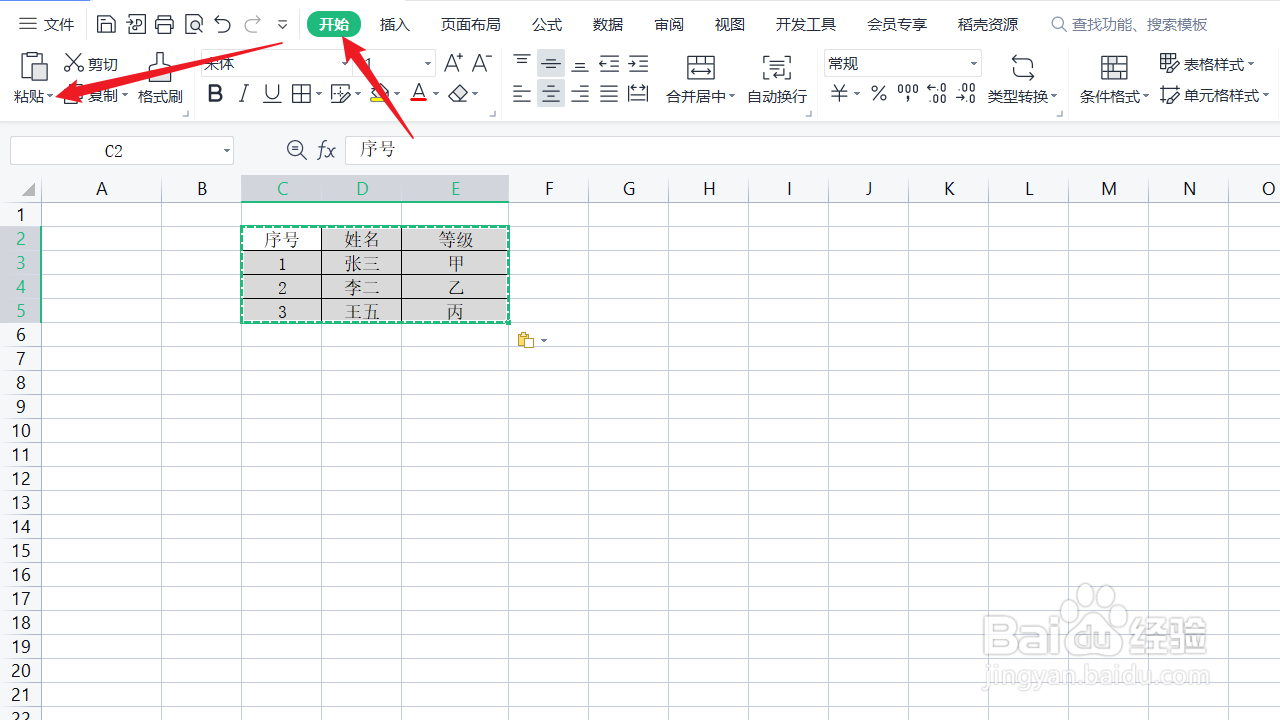Click the export/output as PDF icon

coord(136,24)
